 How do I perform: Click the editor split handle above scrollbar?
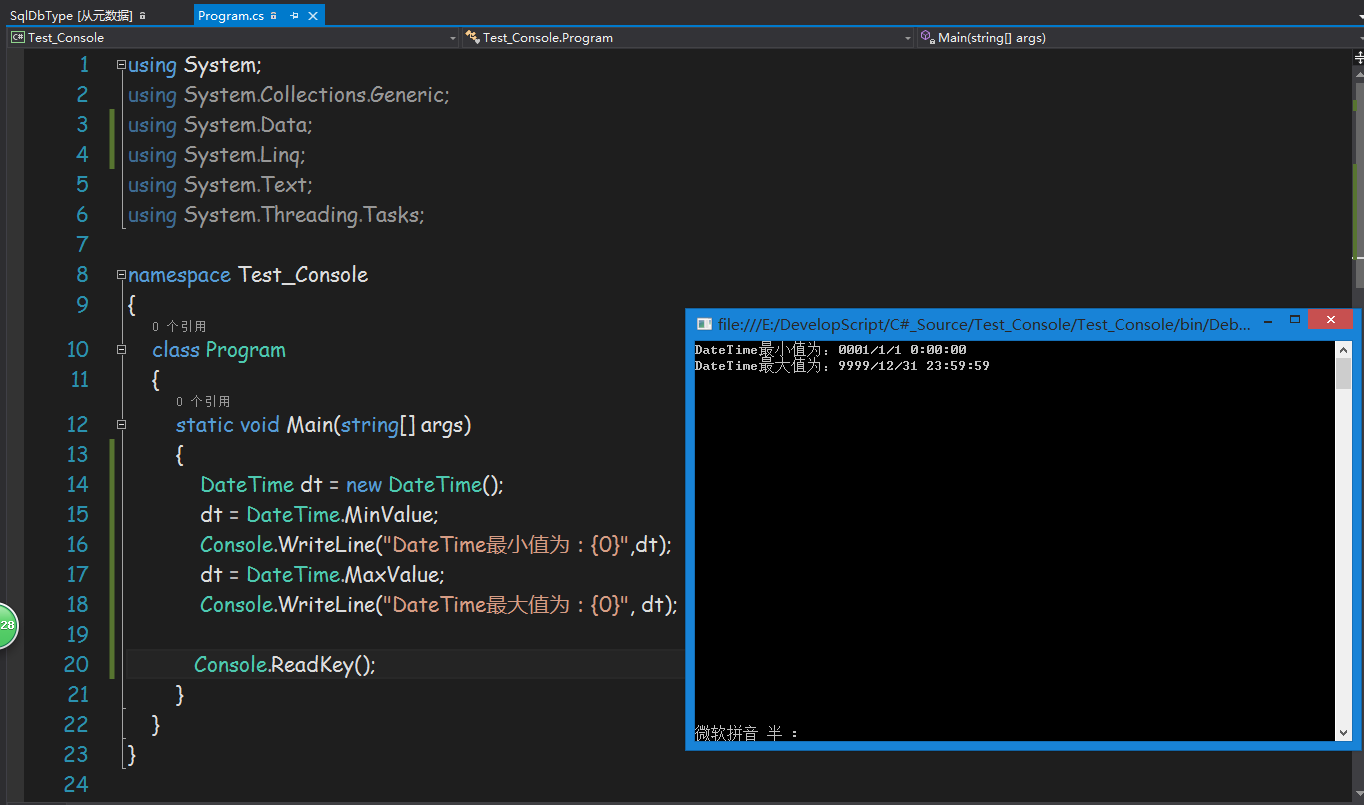click(1358, 58)
